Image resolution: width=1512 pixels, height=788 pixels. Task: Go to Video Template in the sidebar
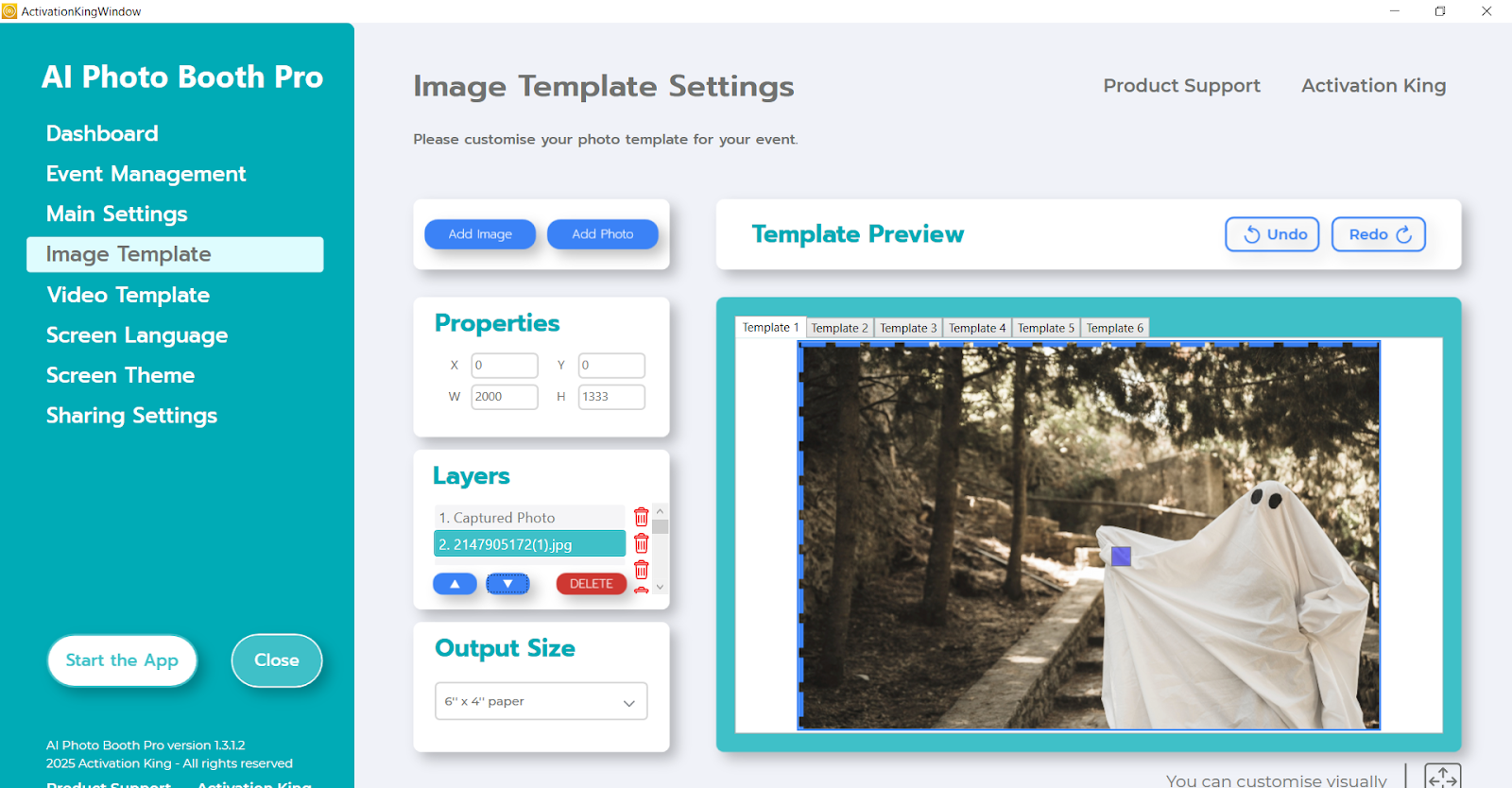[x=129, y=295]
